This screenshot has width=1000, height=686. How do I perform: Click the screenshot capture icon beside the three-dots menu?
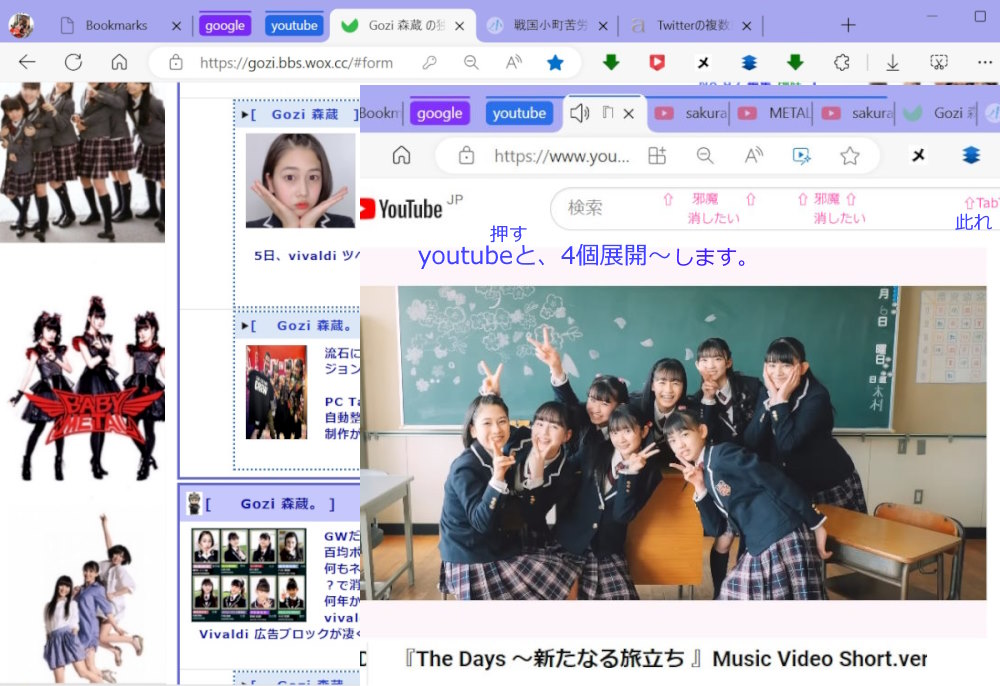point(939,62)
